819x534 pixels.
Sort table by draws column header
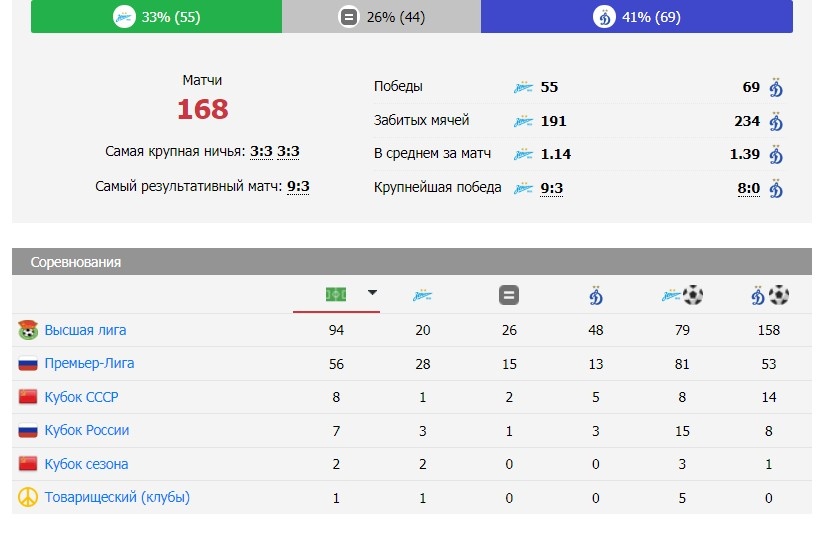pyautogui.click(x=509, y=295)
